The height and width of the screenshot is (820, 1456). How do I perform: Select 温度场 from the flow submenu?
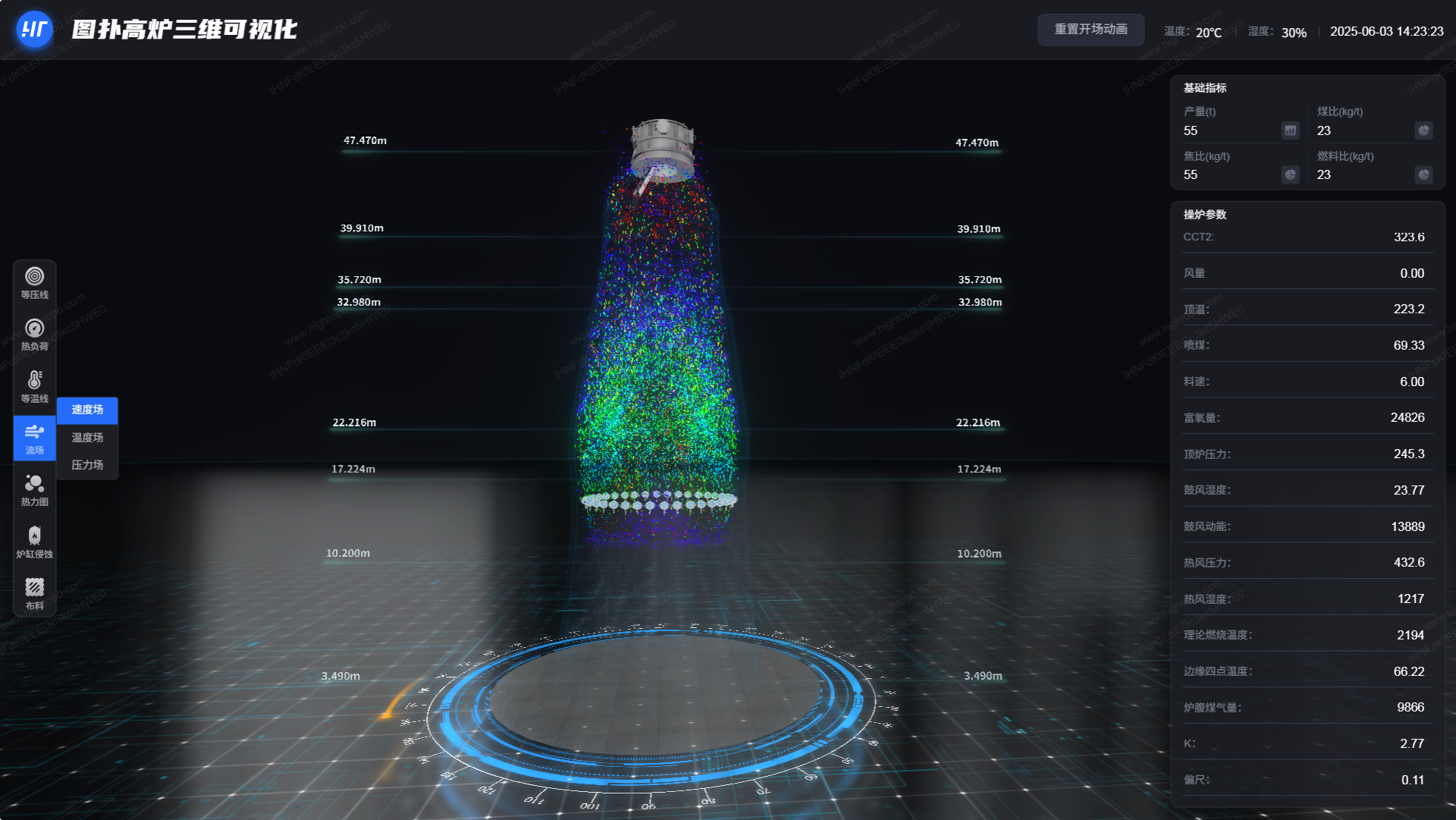tap(86, 437)
